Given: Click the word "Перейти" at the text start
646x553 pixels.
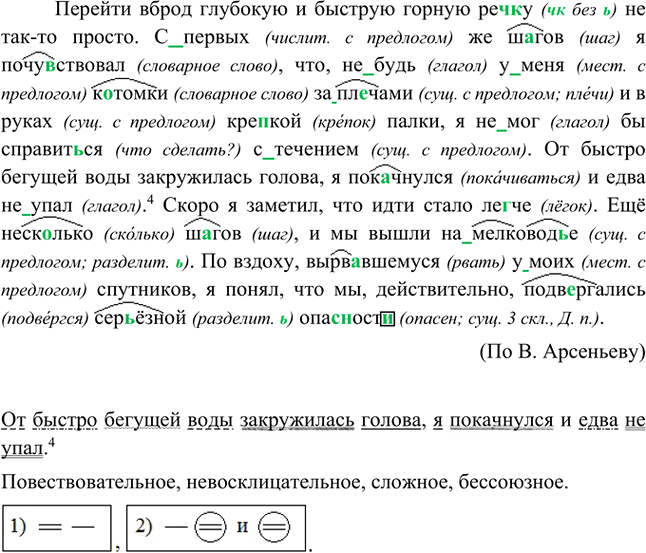Looking at the screenshot, I should click(x=91, y=9).
